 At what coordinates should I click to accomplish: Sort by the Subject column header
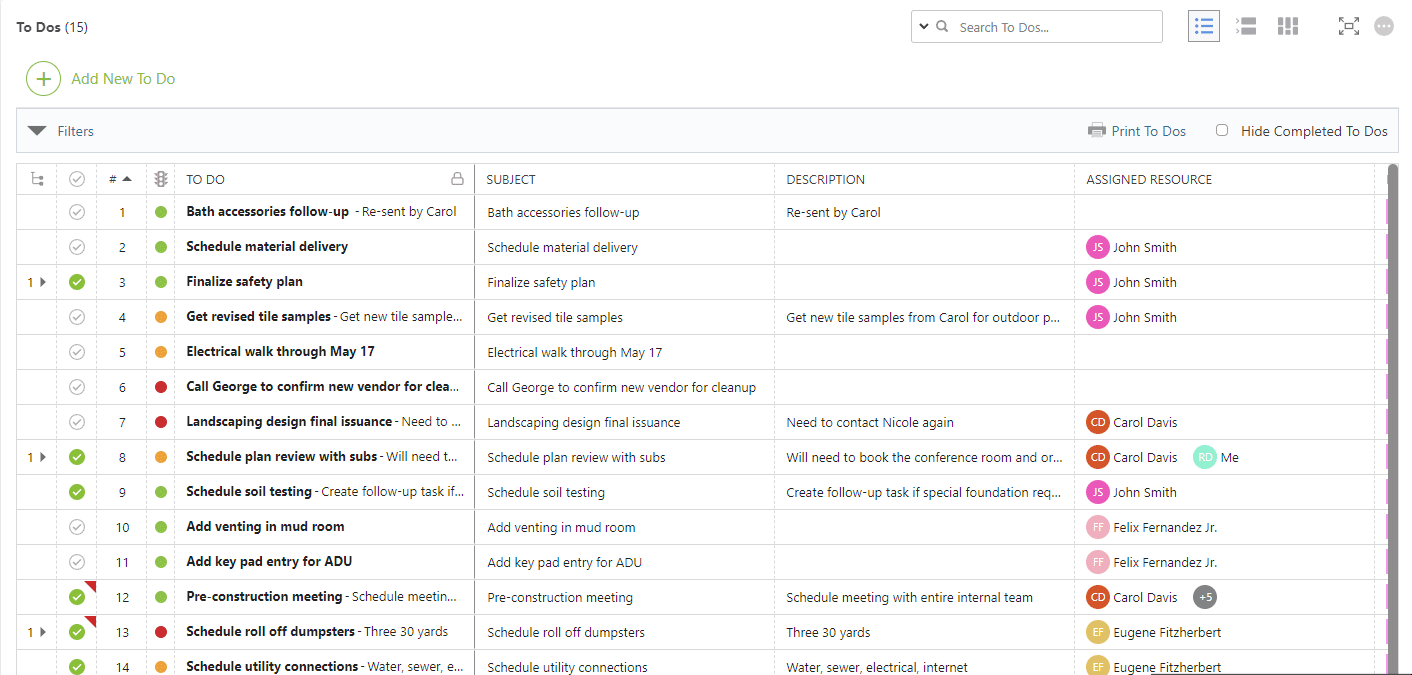tap(511, 180)
